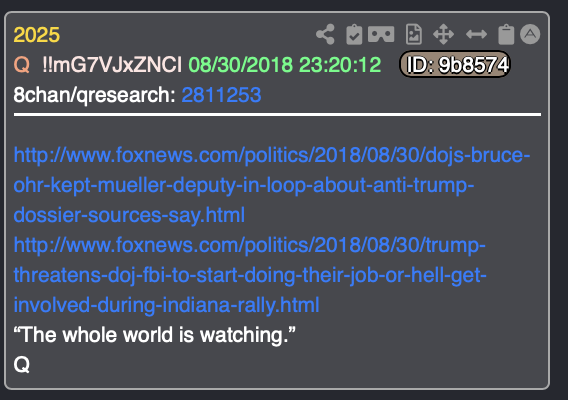Click the image file icon
568x400 pixels.
click(414, 34)
